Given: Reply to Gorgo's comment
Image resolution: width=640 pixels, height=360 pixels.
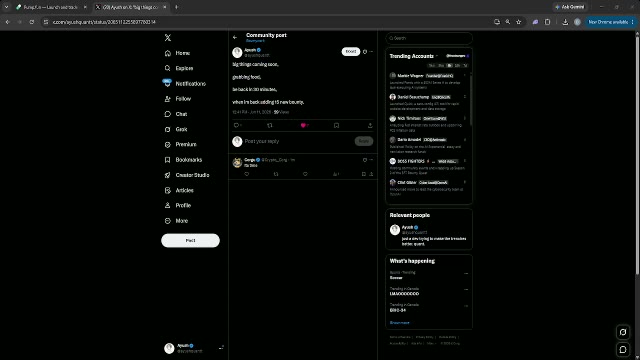Looking at the screenshot, I should tap(247, 174).
